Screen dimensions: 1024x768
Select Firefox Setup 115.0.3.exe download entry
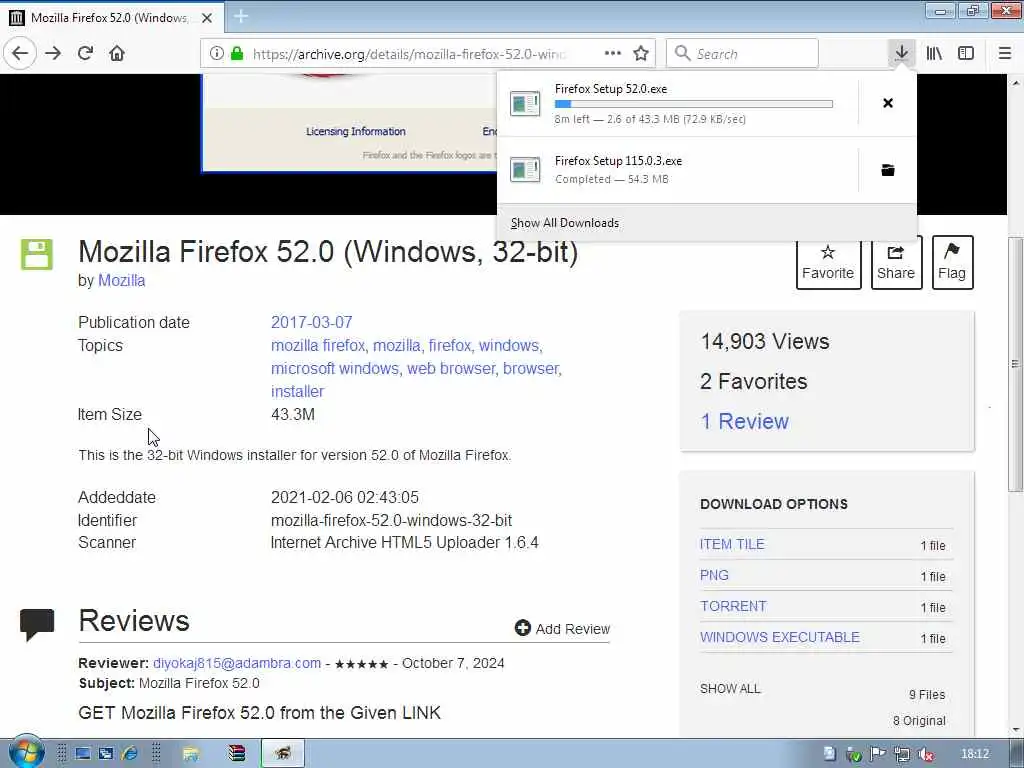click(677, 170)
